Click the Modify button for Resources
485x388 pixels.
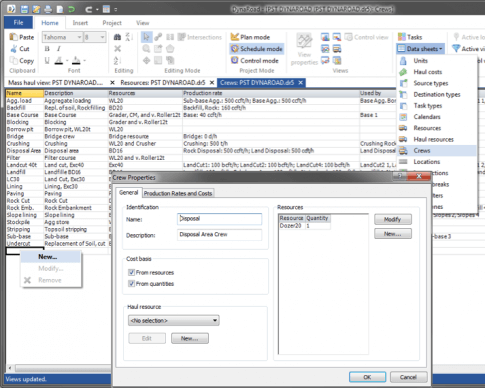point(393,219)
